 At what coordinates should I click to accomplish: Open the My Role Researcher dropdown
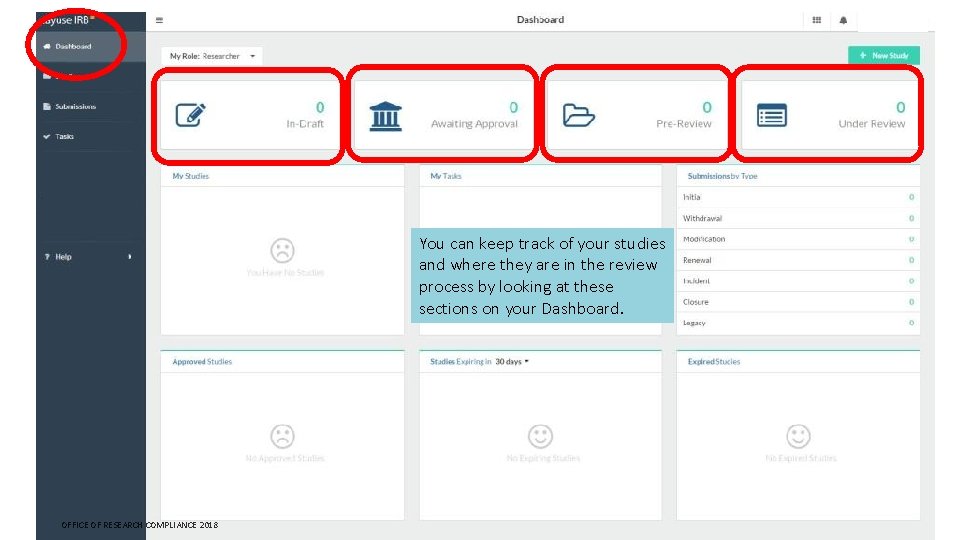click(212, 56)
